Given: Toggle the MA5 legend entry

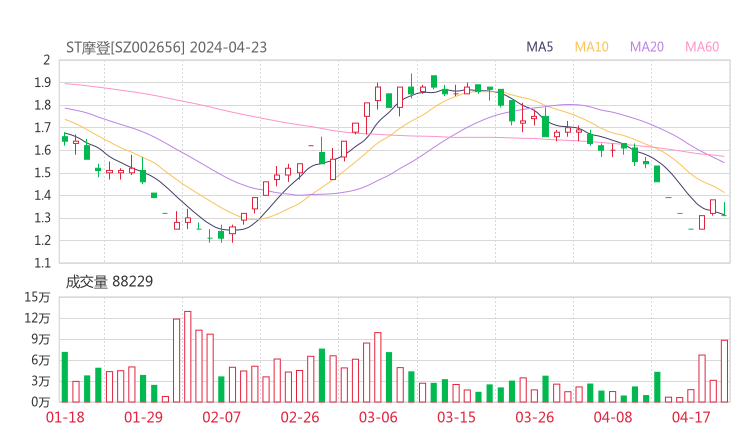Looking at the screenshot, I should tap(539, 47).
